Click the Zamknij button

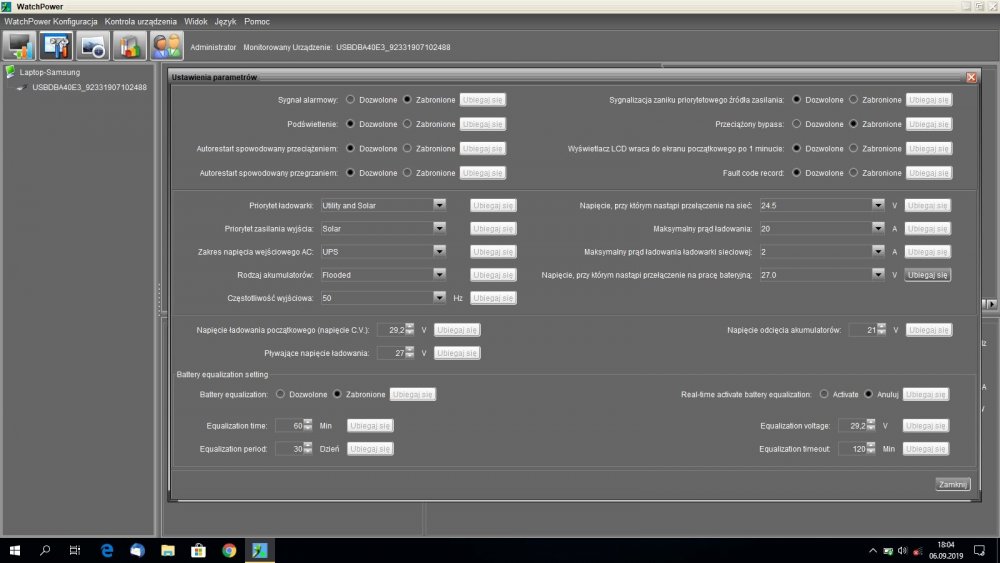[x=952, y=484]
